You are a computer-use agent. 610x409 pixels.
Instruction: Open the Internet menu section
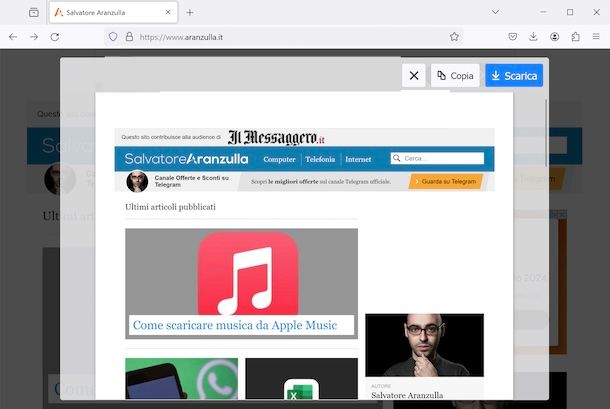coord(358,159)
